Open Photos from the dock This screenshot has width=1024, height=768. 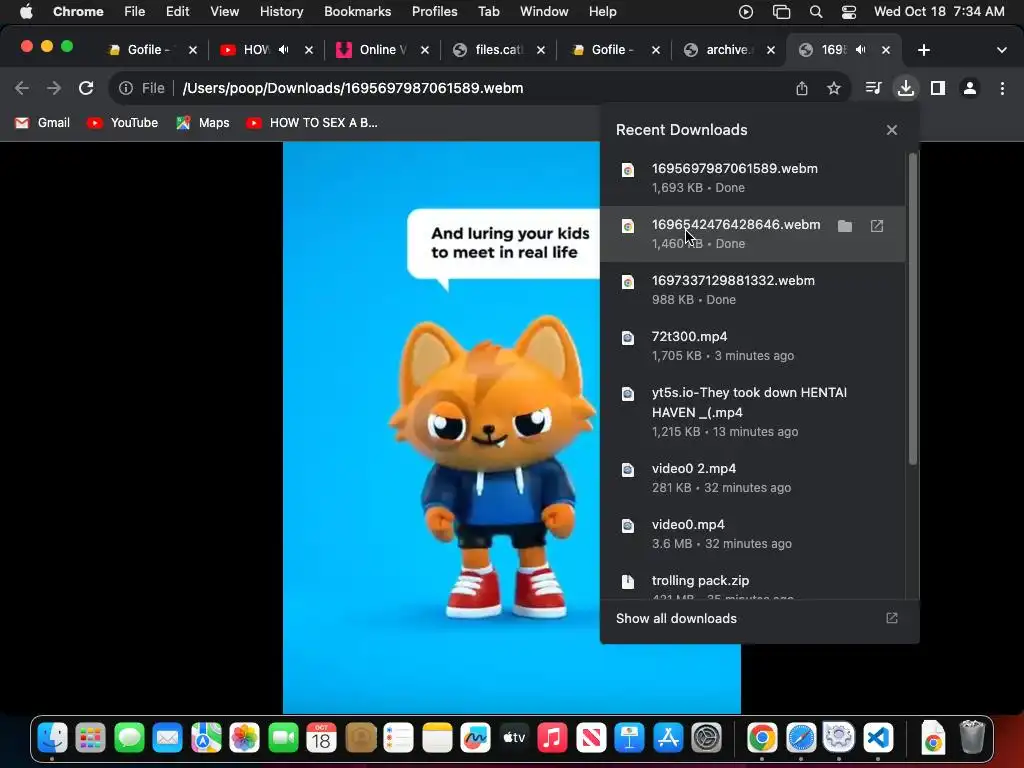click(x=244, y=738)
